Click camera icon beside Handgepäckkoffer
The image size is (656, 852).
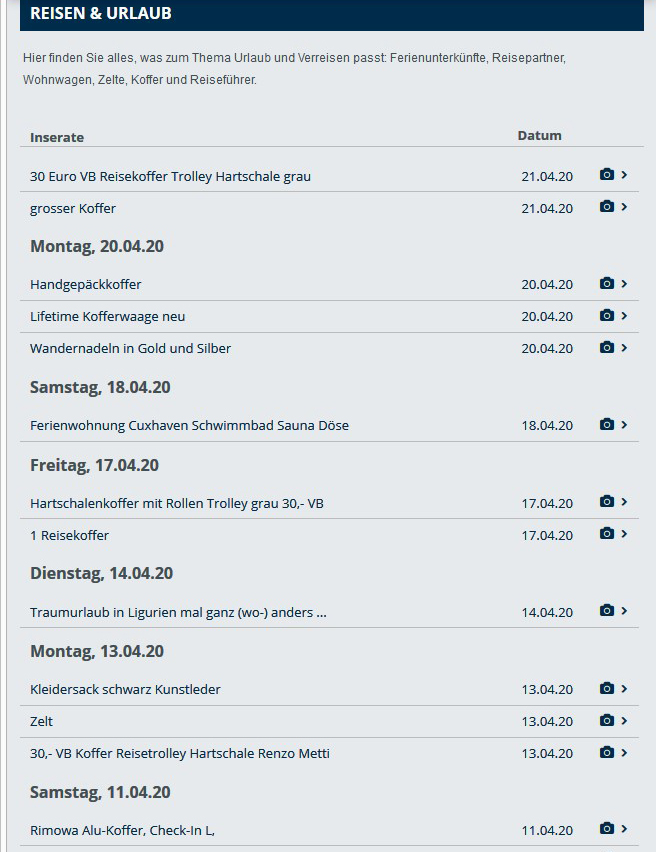606,284
